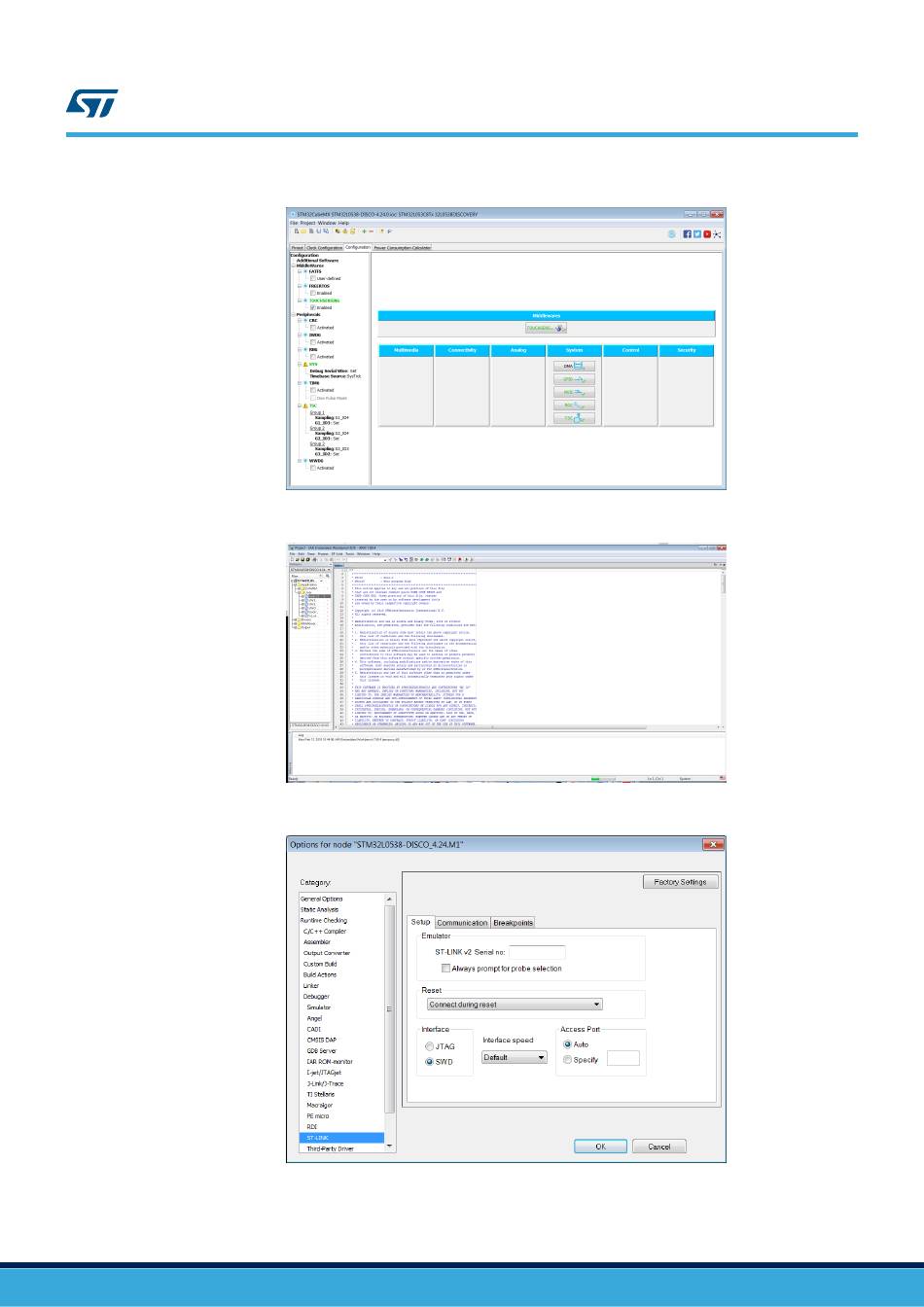Select Assembler category
Viewport: 924px width, 1307px height.
[318, 941]
